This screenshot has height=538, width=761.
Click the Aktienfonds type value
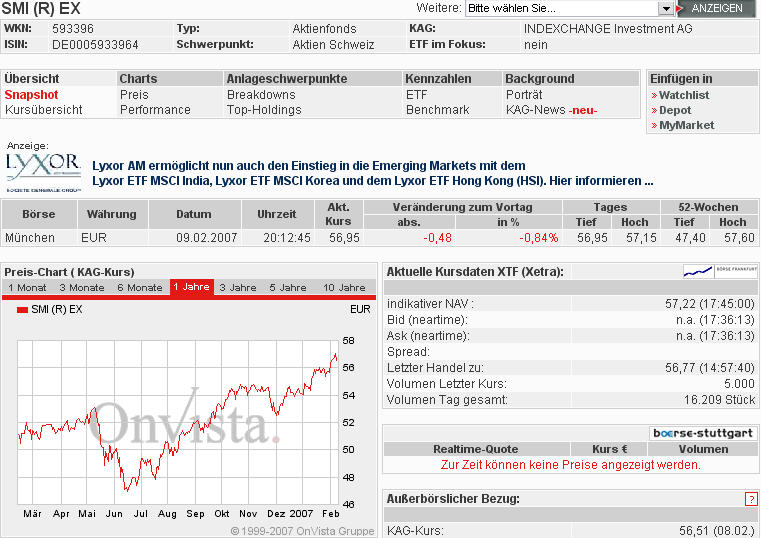[324, 29]
